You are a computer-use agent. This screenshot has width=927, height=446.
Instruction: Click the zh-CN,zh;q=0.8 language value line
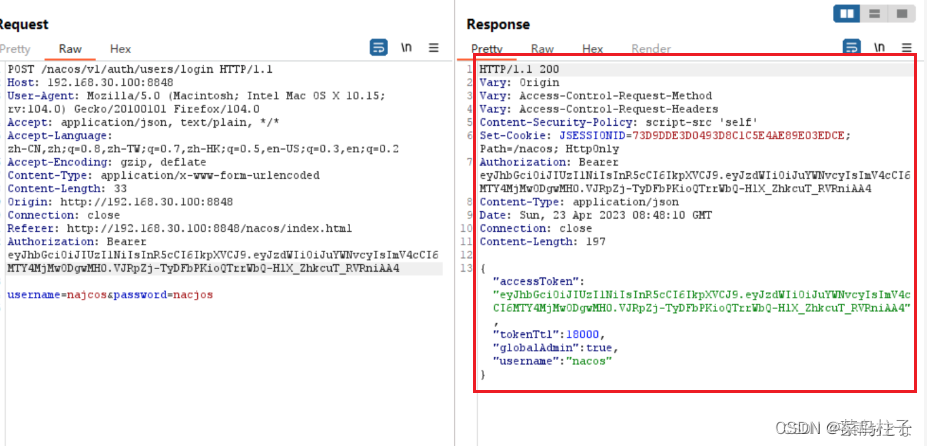(203, 149)
